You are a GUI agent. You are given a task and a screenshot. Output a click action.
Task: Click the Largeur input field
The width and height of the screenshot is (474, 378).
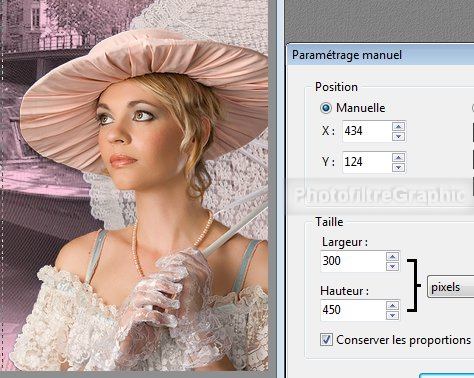point(353,261)
